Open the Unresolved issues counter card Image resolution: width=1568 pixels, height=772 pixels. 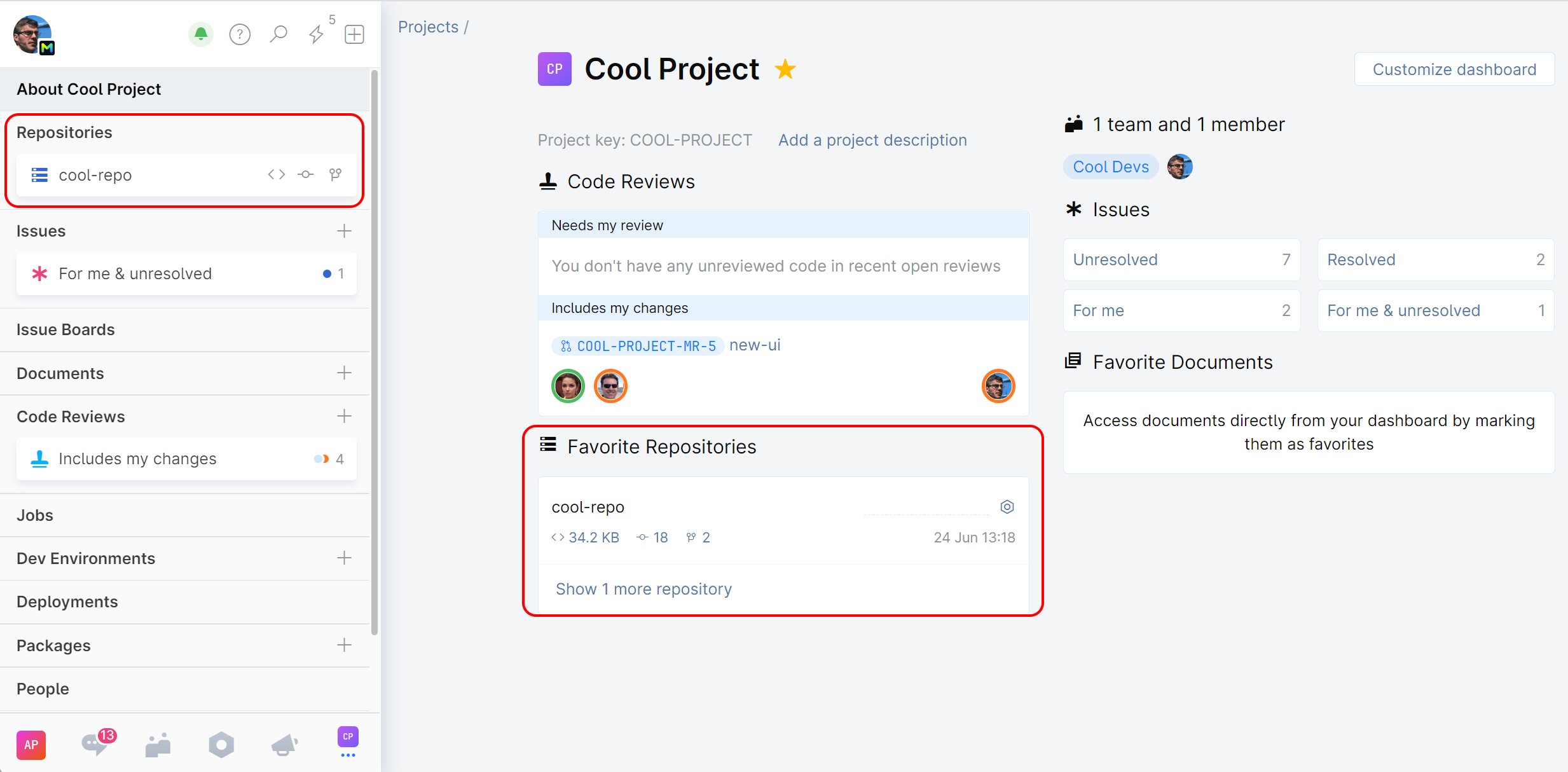click(1181, 259)
